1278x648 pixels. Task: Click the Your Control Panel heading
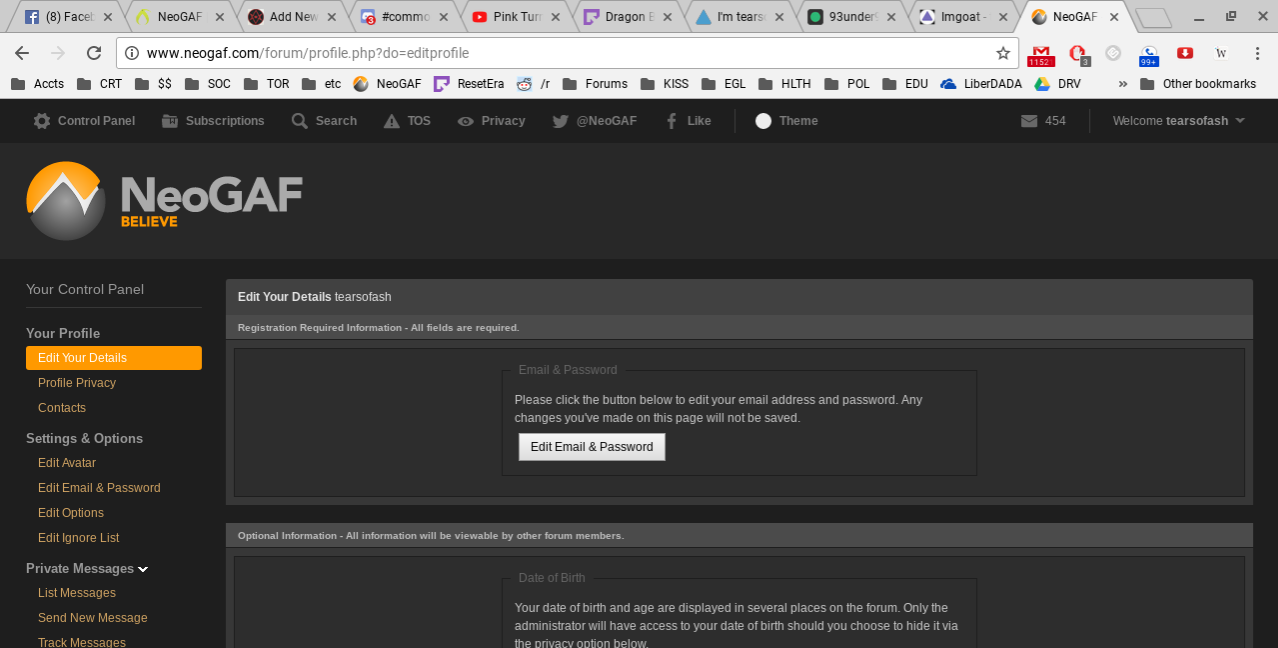85,289
